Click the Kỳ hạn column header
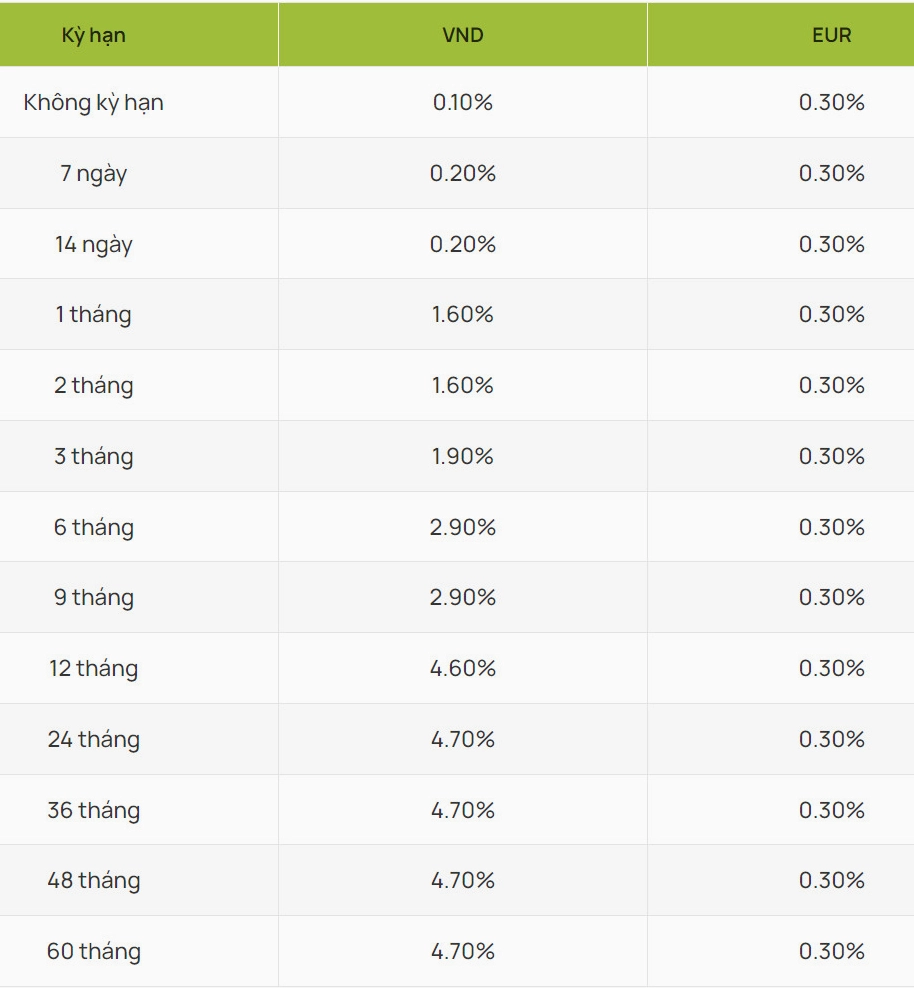The width and height of the screenshot is (914, 988). 93,35
